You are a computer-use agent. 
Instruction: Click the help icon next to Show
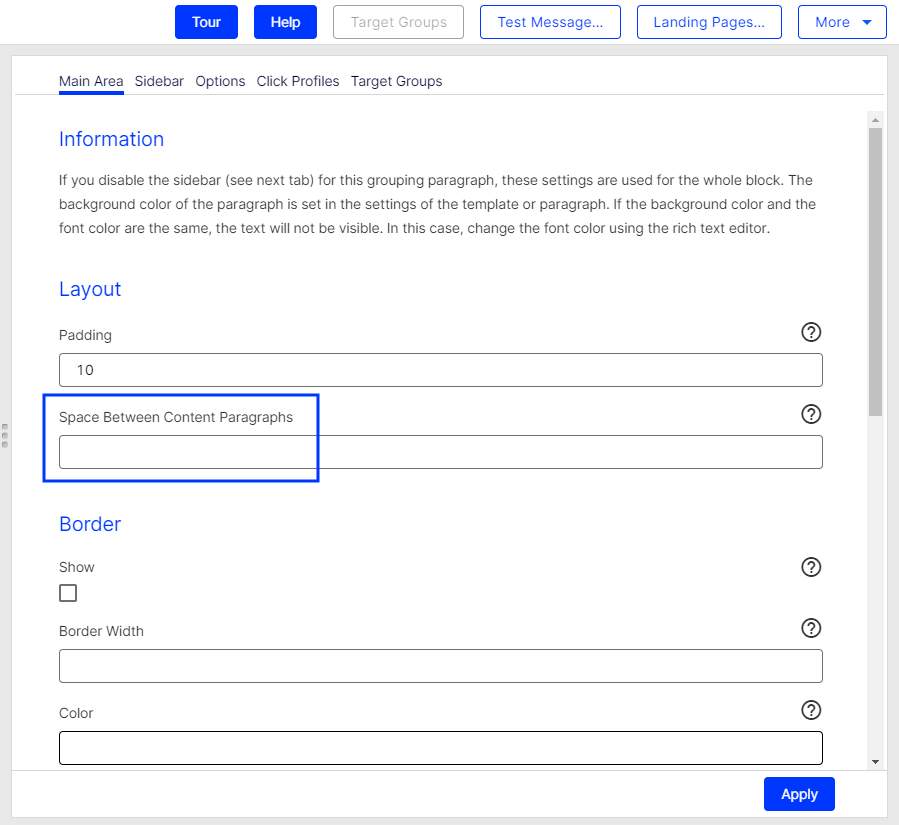pyautogui.click(x=811, y=567)
